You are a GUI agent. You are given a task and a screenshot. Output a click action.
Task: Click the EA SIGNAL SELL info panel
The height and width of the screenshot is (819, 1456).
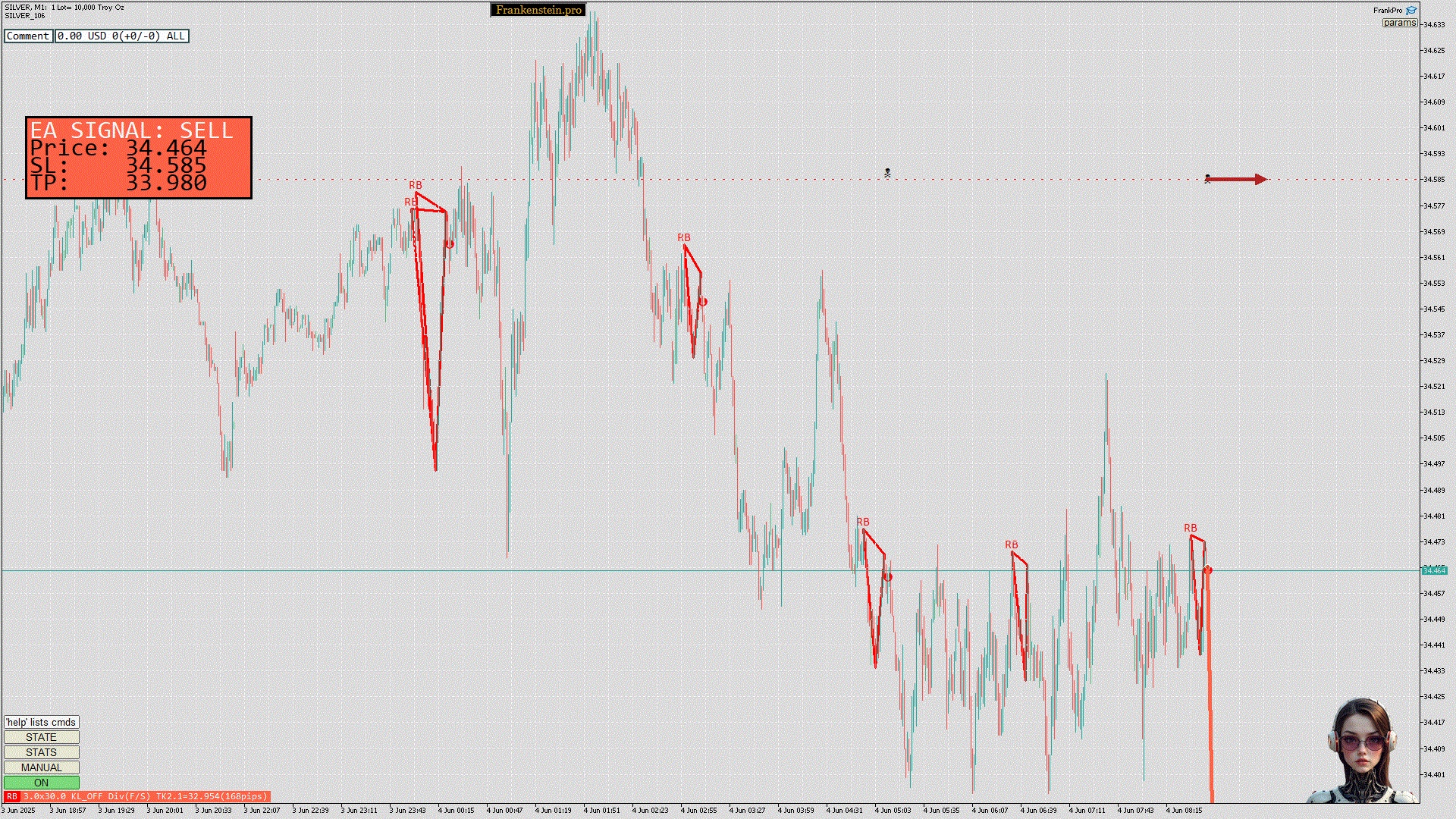tap(139, 158)
